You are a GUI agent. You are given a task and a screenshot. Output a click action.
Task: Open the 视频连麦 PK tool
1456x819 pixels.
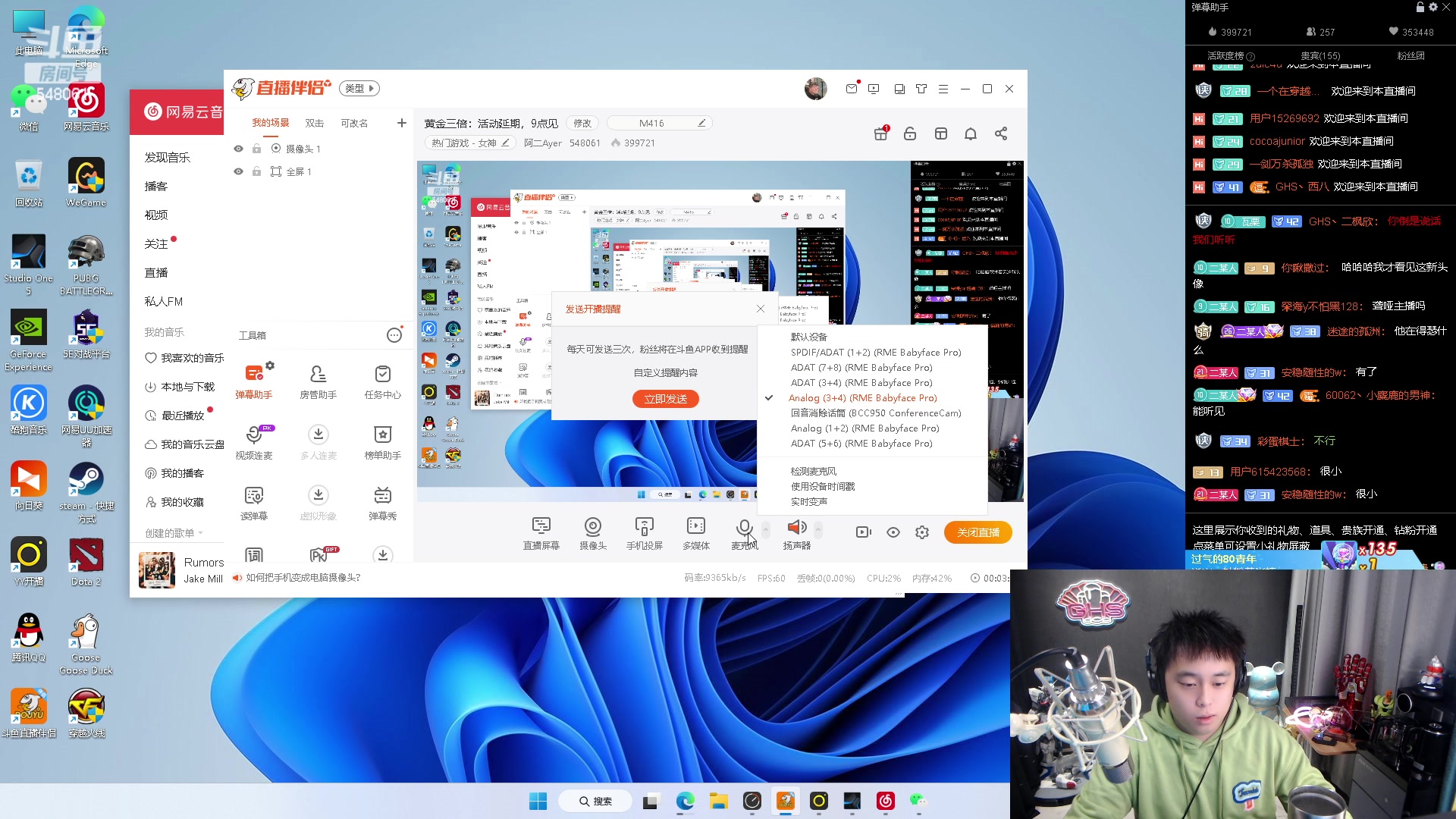click(x=253, y=442)
